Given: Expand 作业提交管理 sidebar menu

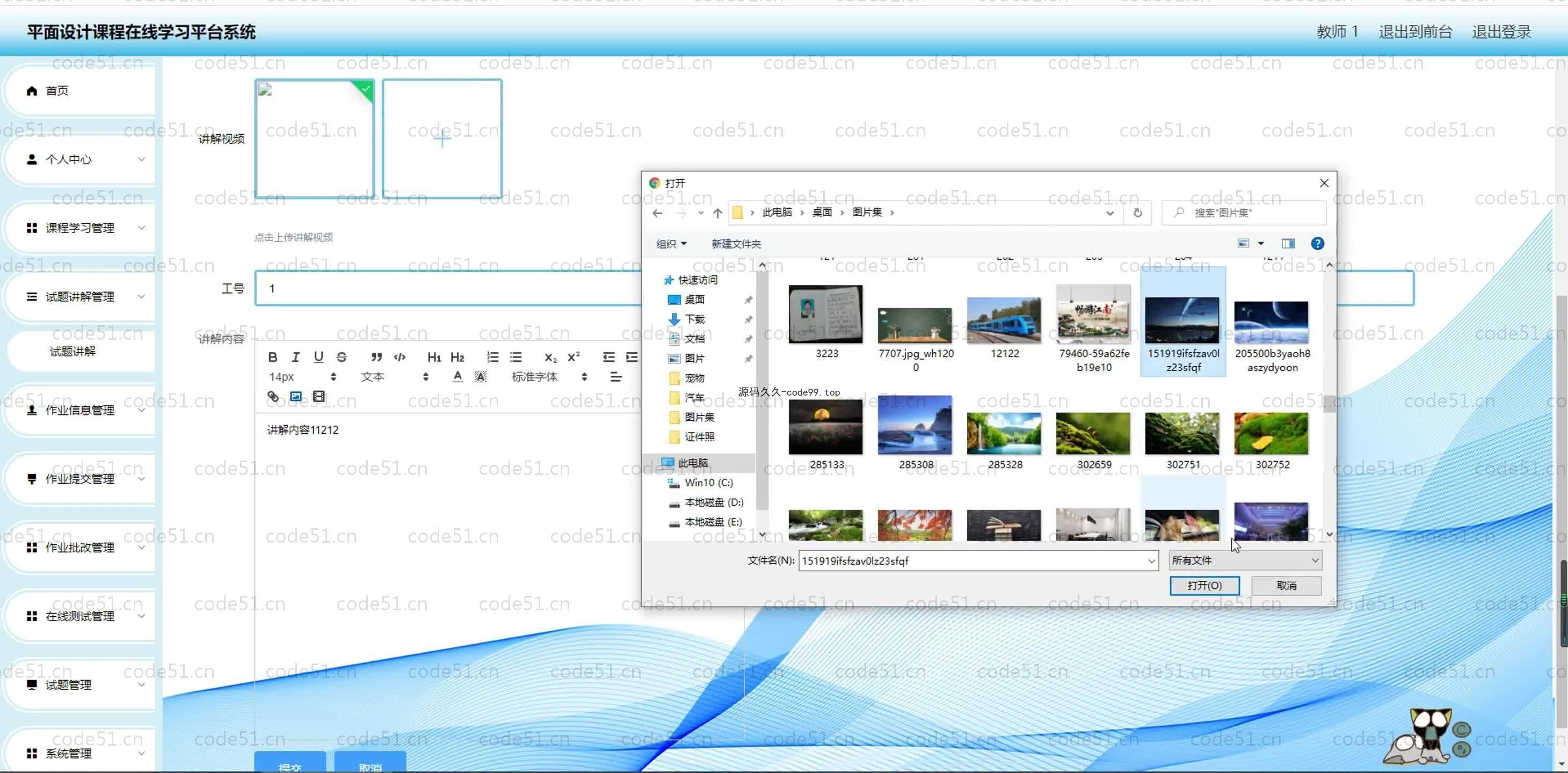Looking at the screenshot, I should (79, 479).
